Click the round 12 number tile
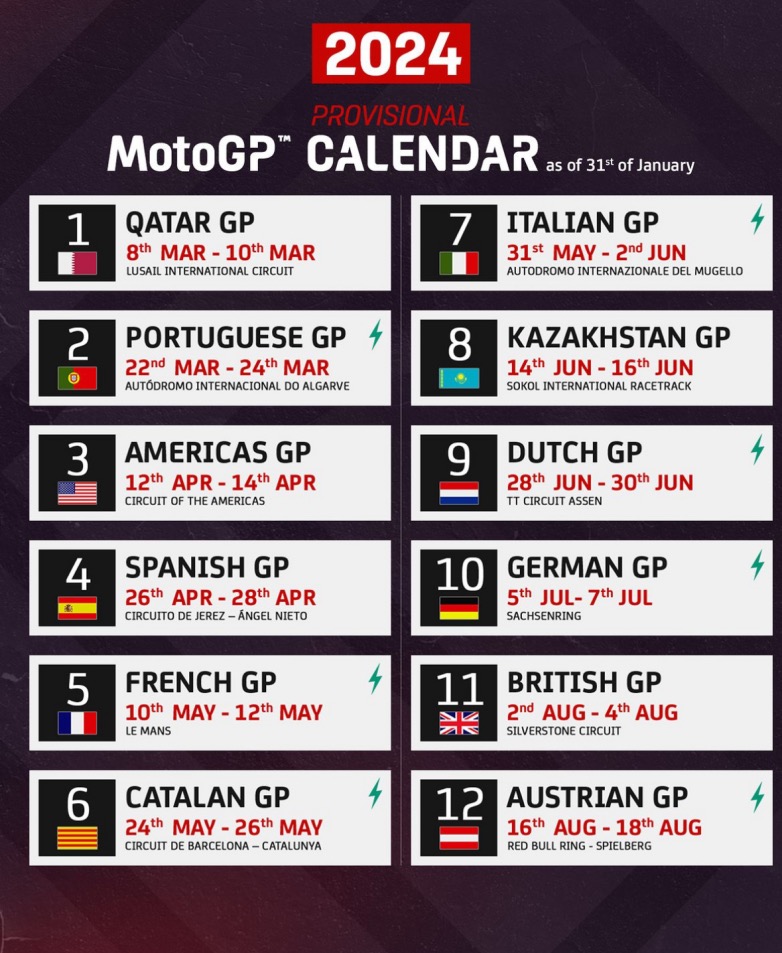The width and height of the screenshot is (782, 953). tap(459, 804)
